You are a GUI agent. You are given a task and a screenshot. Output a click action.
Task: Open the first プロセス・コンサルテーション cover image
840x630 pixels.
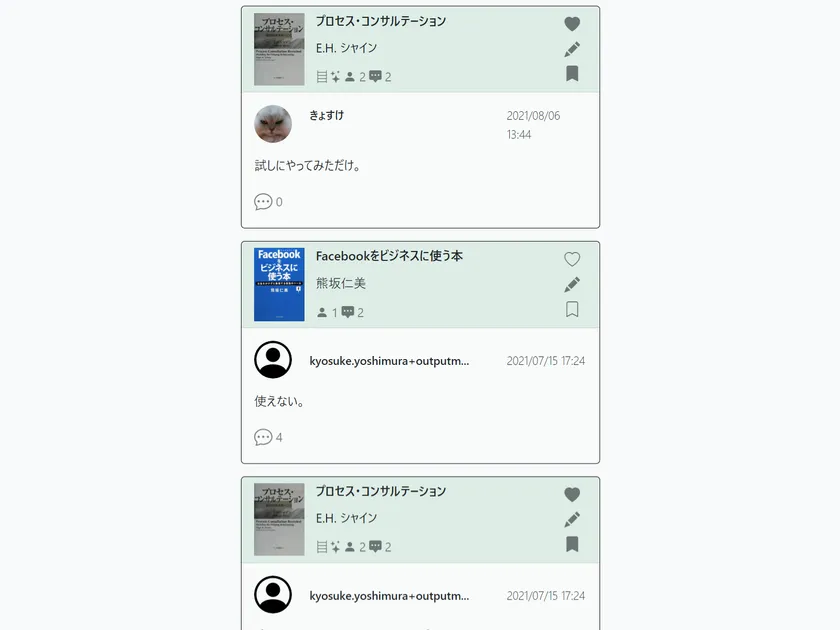[x=279, y=49]
